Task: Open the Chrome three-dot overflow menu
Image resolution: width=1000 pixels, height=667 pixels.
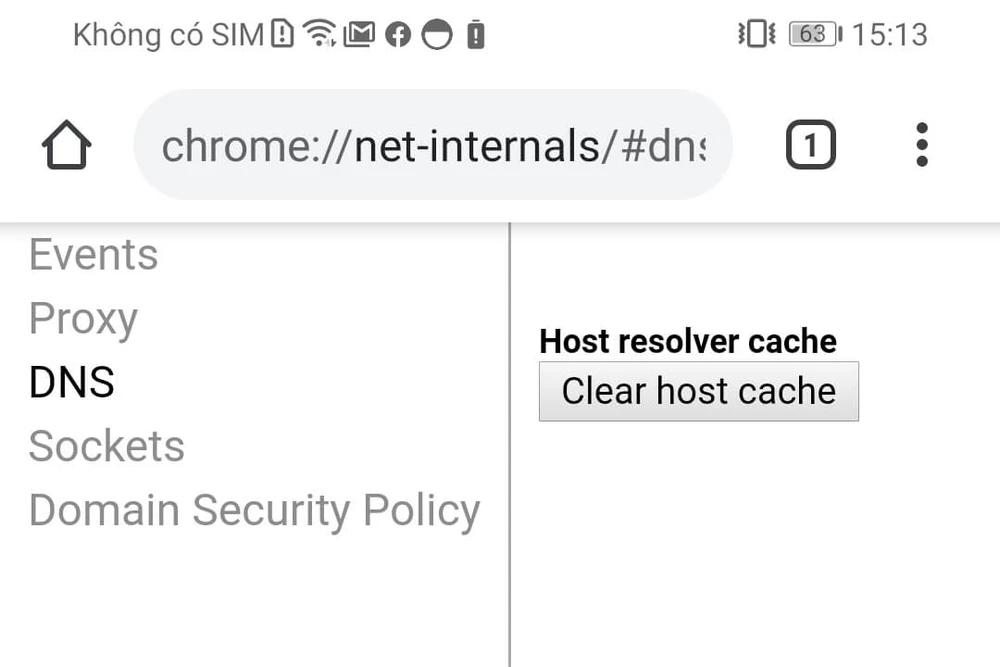Action: pos(921,144)
